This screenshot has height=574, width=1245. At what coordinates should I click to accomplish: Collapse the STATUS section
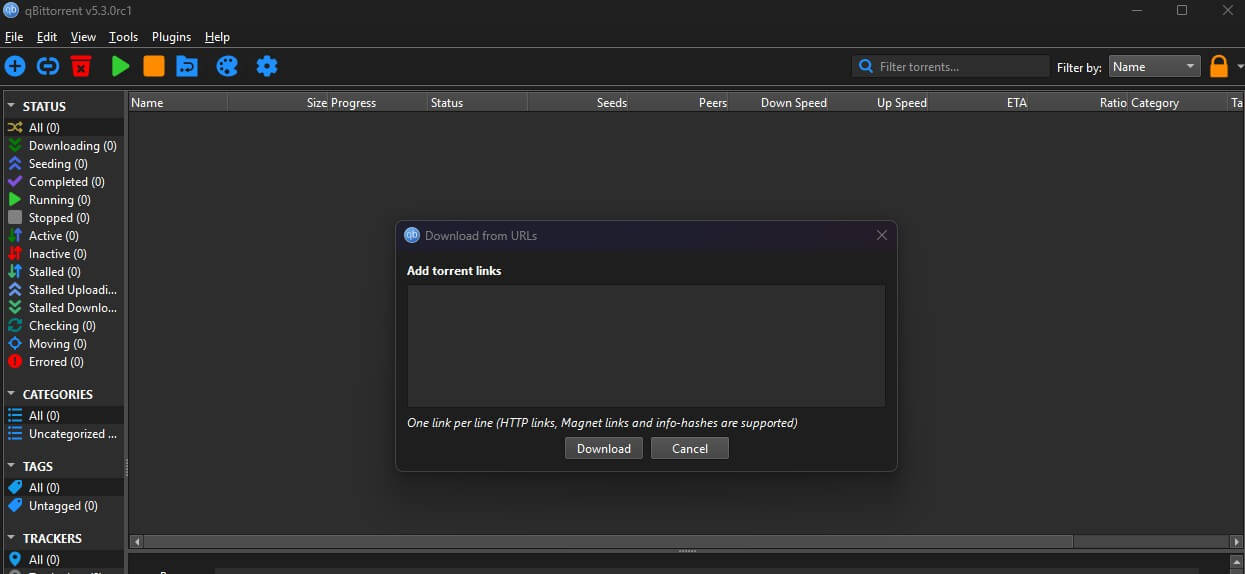coord(12,106)
